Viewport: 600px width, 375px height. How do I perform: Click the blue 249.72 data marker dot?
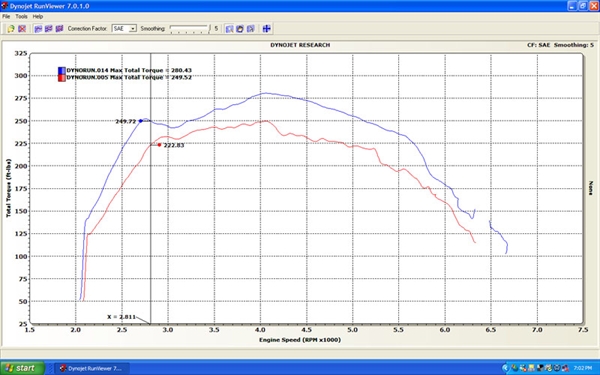pos(140,121)
